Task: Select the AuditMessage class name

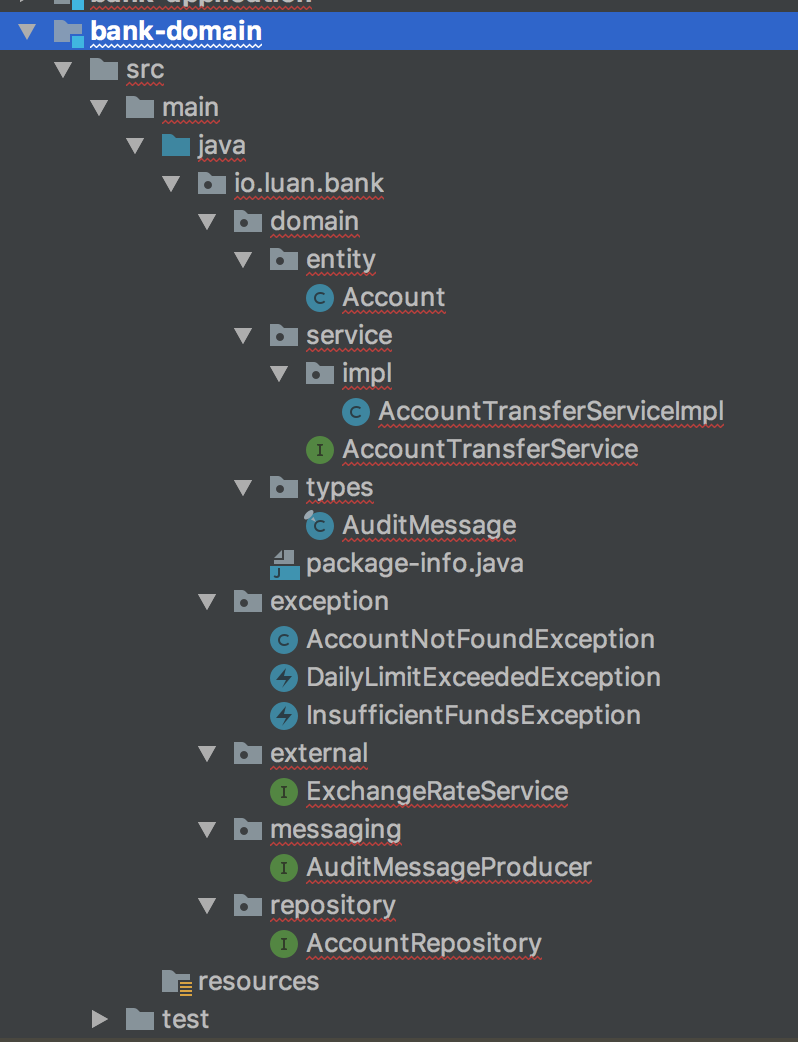Action: tap(429, 526)
